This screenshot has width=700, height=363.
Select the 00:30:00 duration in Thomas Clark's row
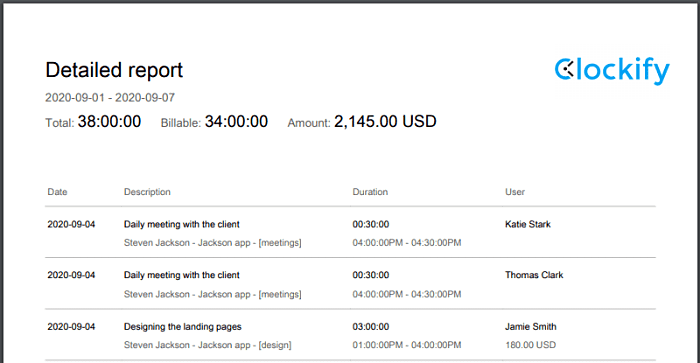click(371, 275)
